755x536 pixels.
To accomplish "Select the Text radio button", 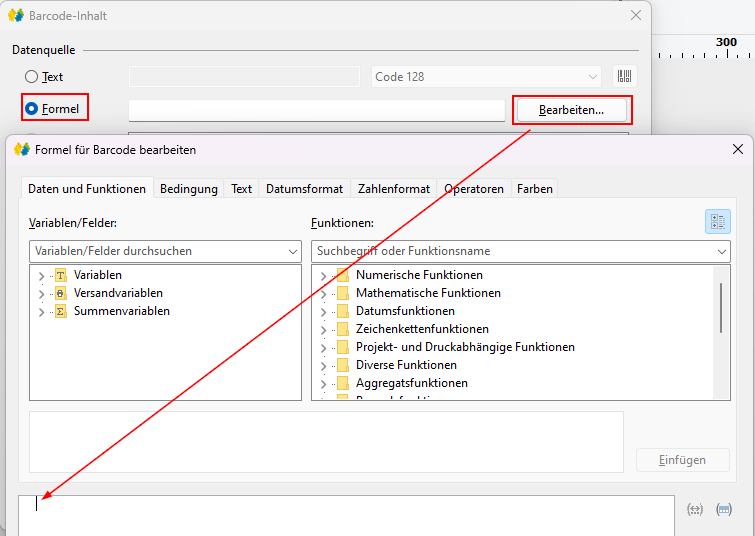I will 32,77.
